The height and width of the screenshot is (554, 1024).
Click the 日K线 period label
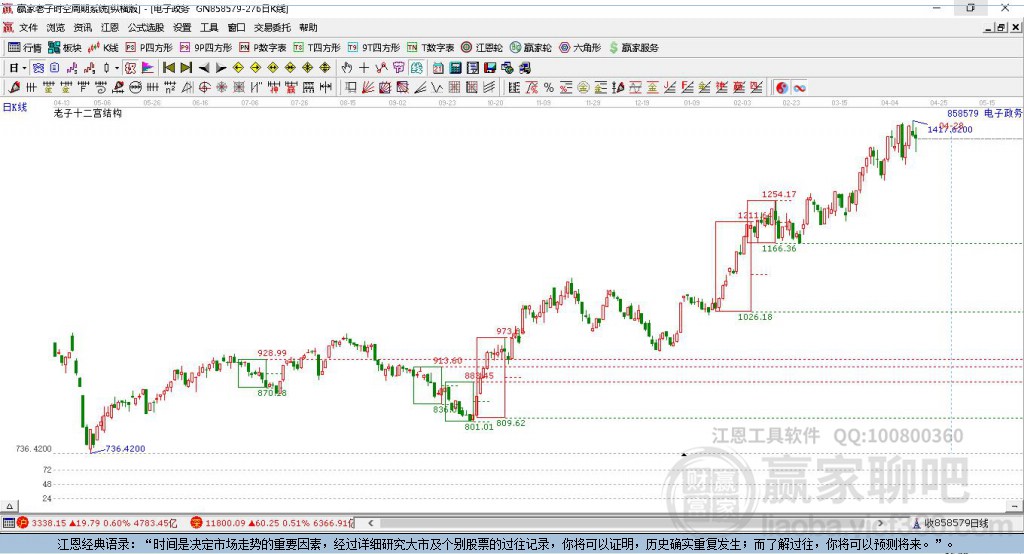15,107
